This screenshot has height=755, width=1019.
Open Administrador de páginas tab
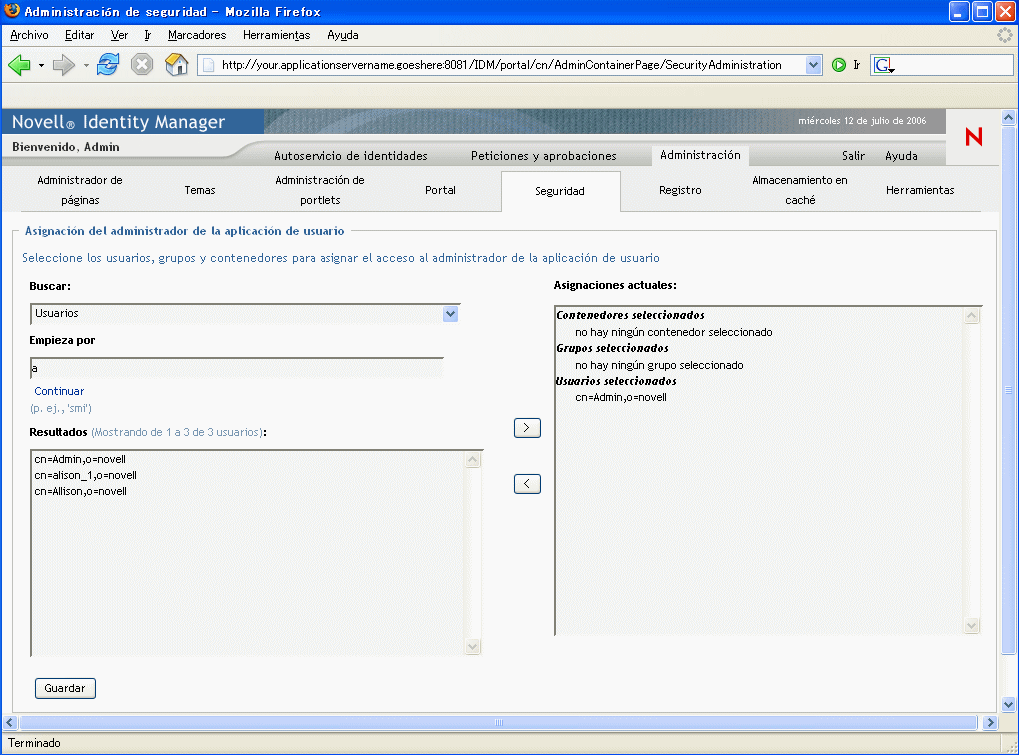(x=80, y=190)
